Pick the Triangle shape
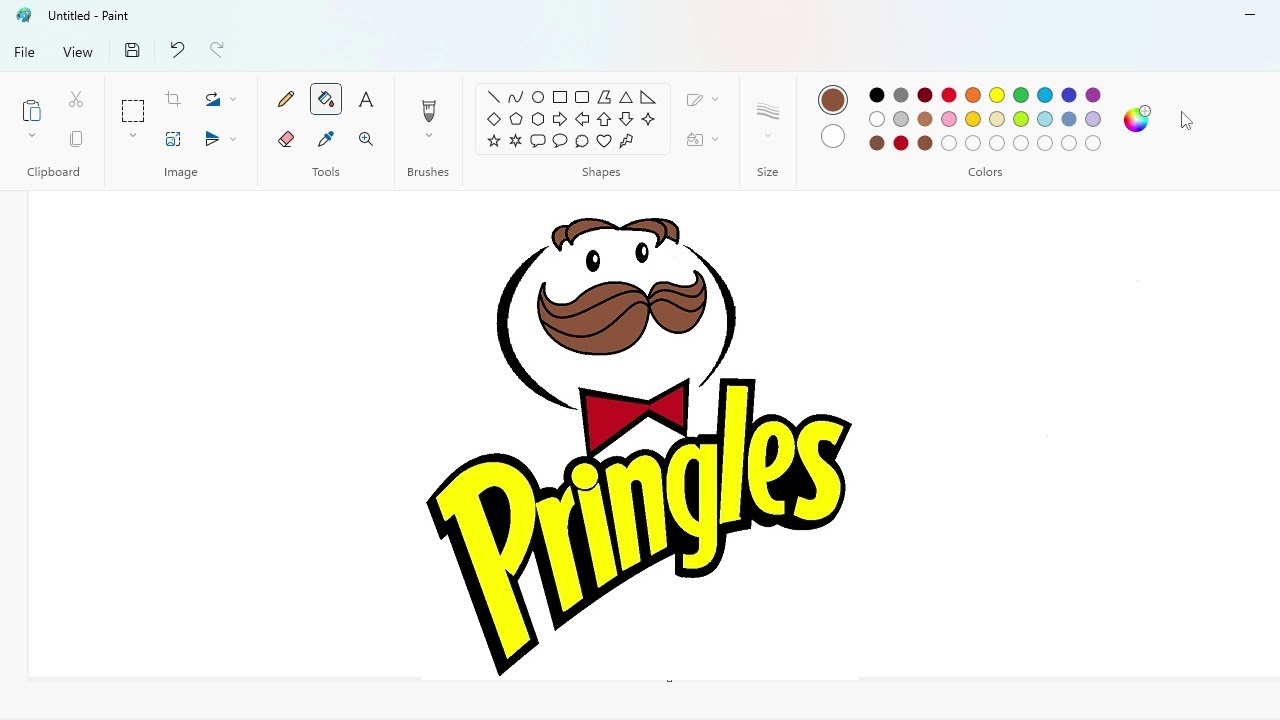Viewport: 1280px width, 720px height. pyautogui.click(x=626, y=97)
